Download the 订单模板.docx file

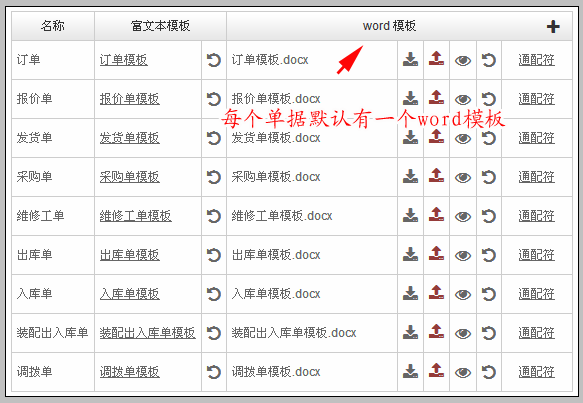pos(410,59)
